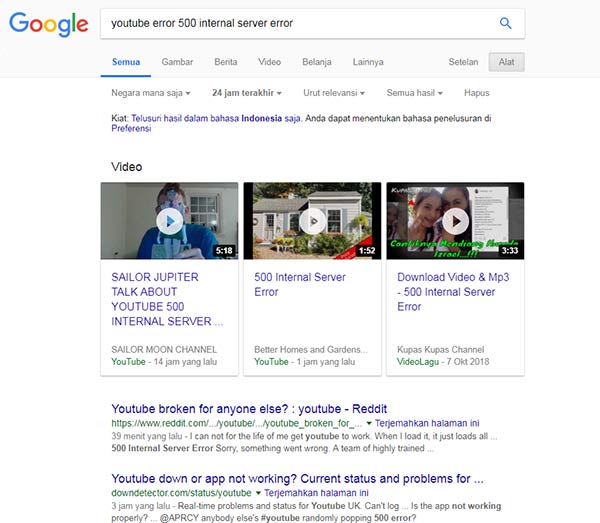Expand the Negara mana saja dropdown
Viewport: 600px width, 523px height.
pyautogui.click(x=151, y=93)
